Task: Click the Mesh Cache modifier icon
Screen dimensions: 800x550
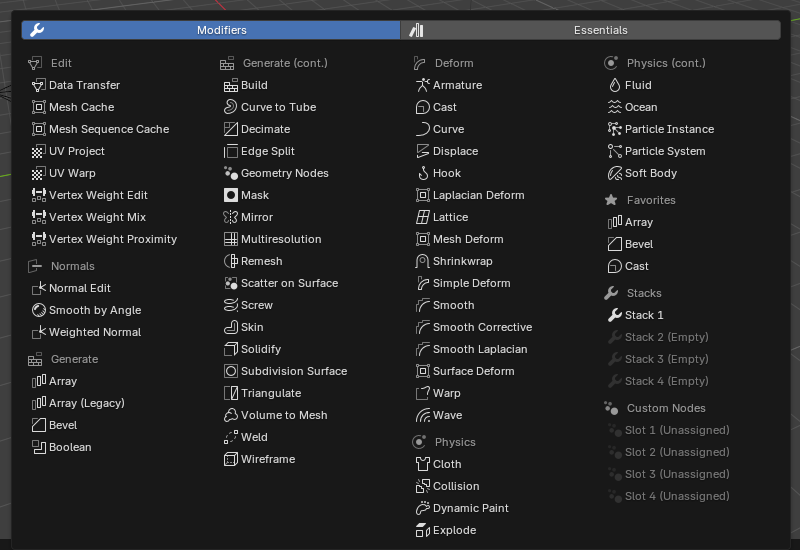Action: pyautogui.click(x=38, y=107)
